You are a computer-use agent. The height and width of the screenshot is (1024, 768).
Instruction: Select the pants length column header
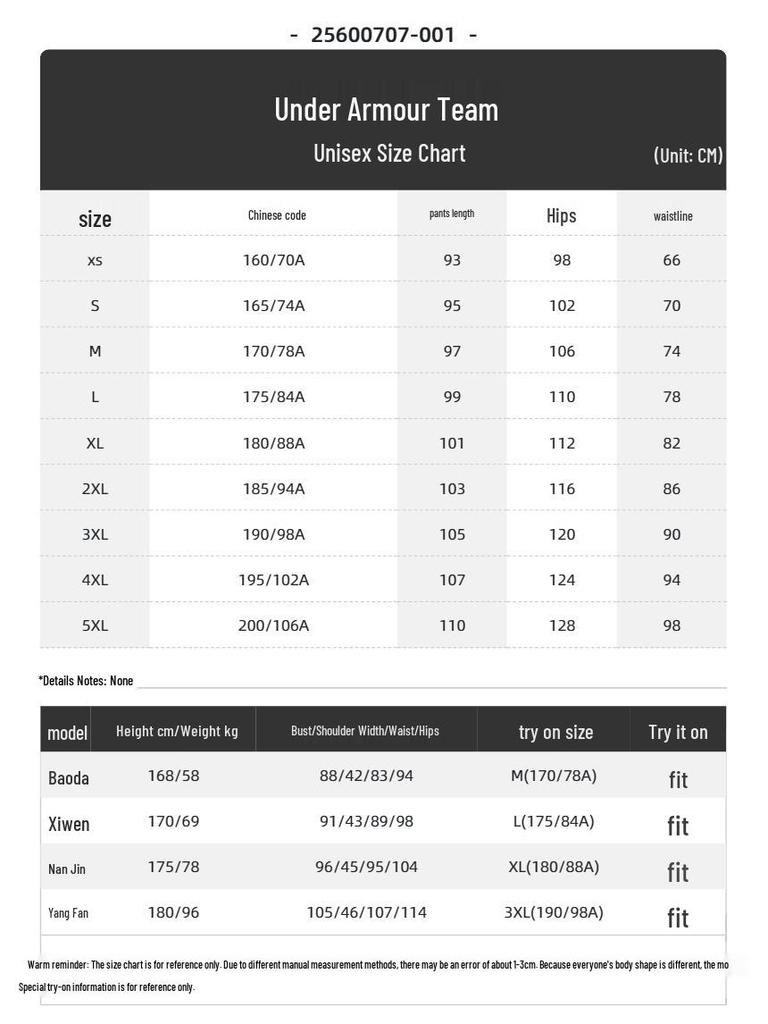(x=452, y=214)
